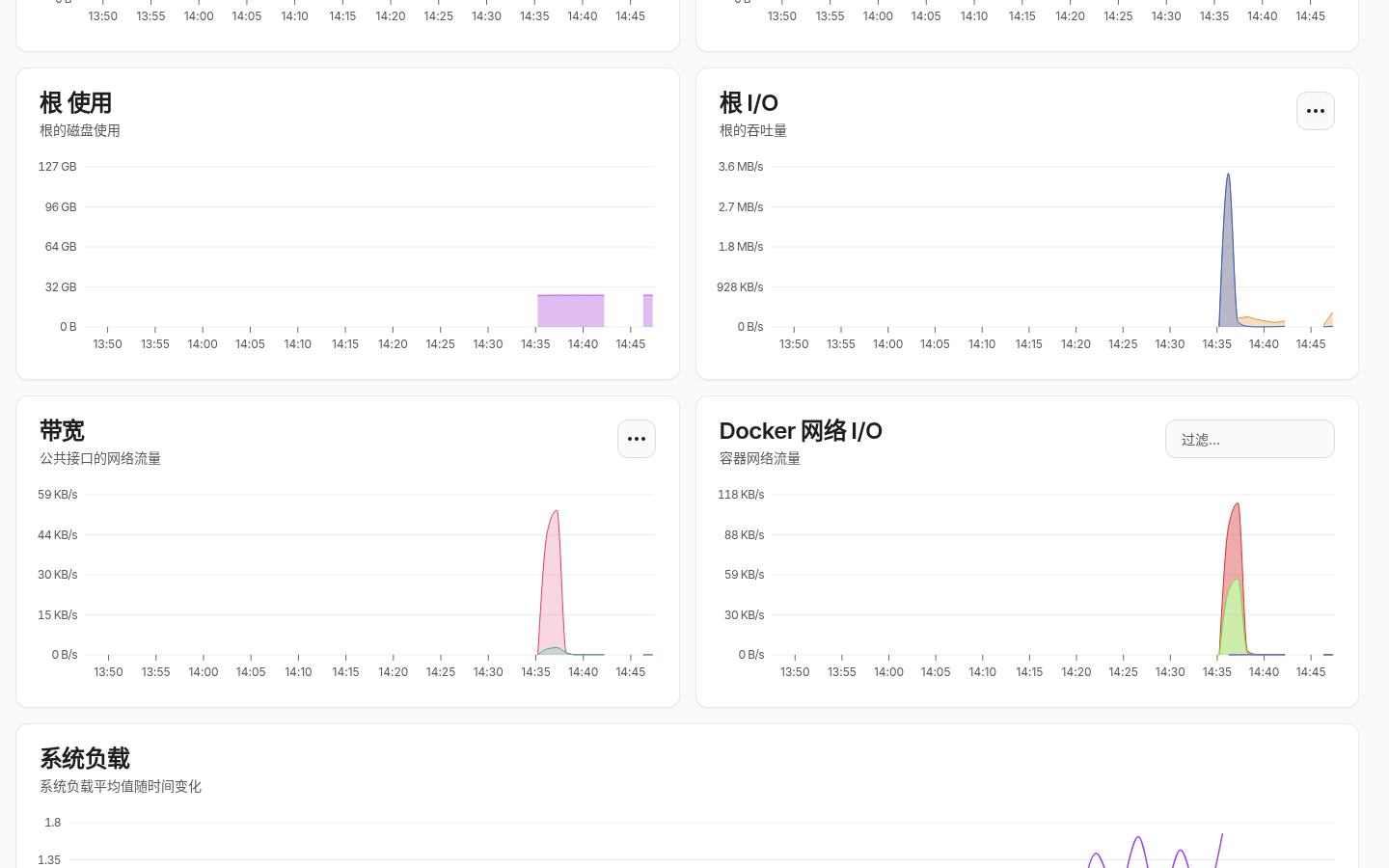This screenshot has width=1389, height=868.
Task: Click the 2.7 MB/s axis label
Action: (x=741, y=207)
